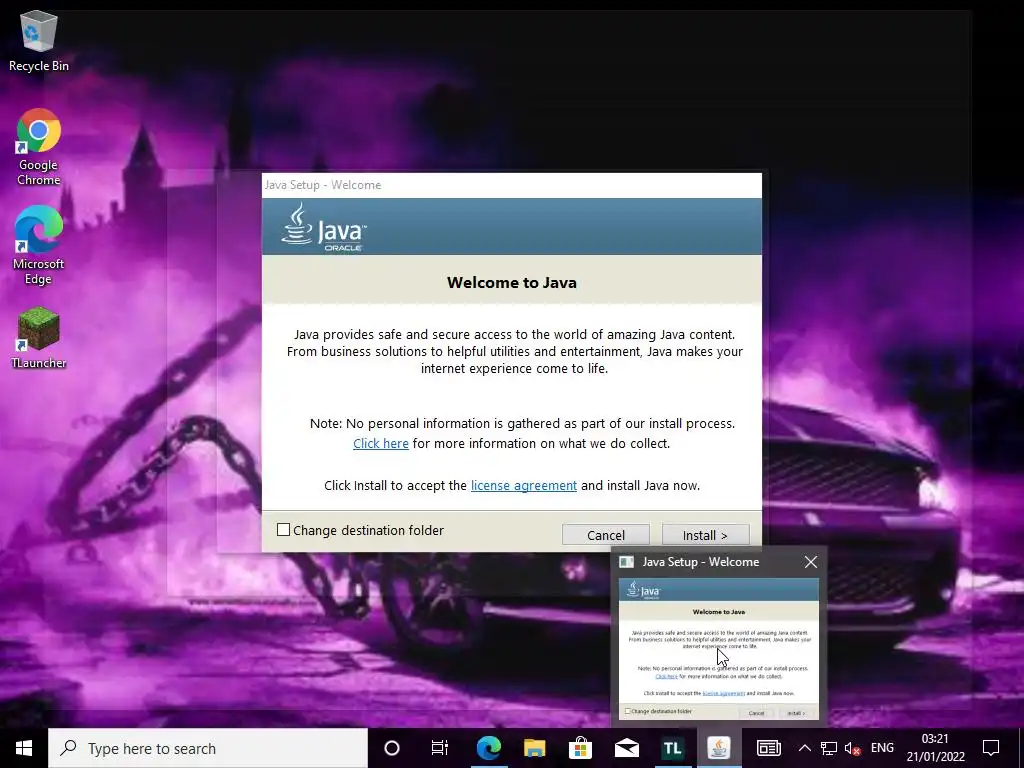The image size is (1024, 768).
Task: Select the Java Setup window preview thumbnail
Action: (718, 648)
